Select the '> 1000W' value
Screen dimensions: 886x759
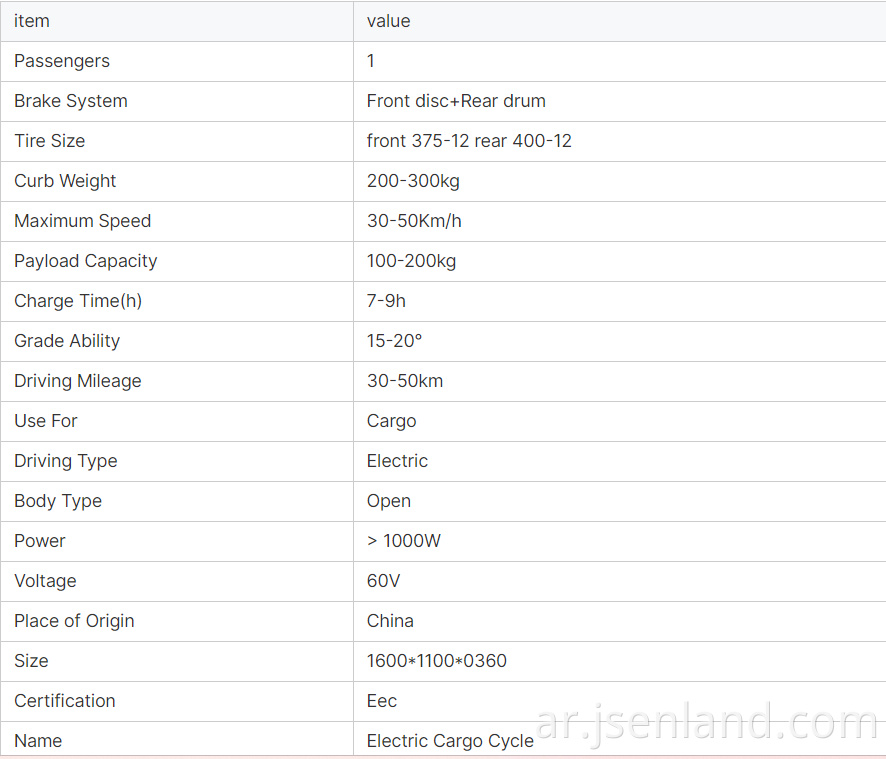[x=403, y=541]
